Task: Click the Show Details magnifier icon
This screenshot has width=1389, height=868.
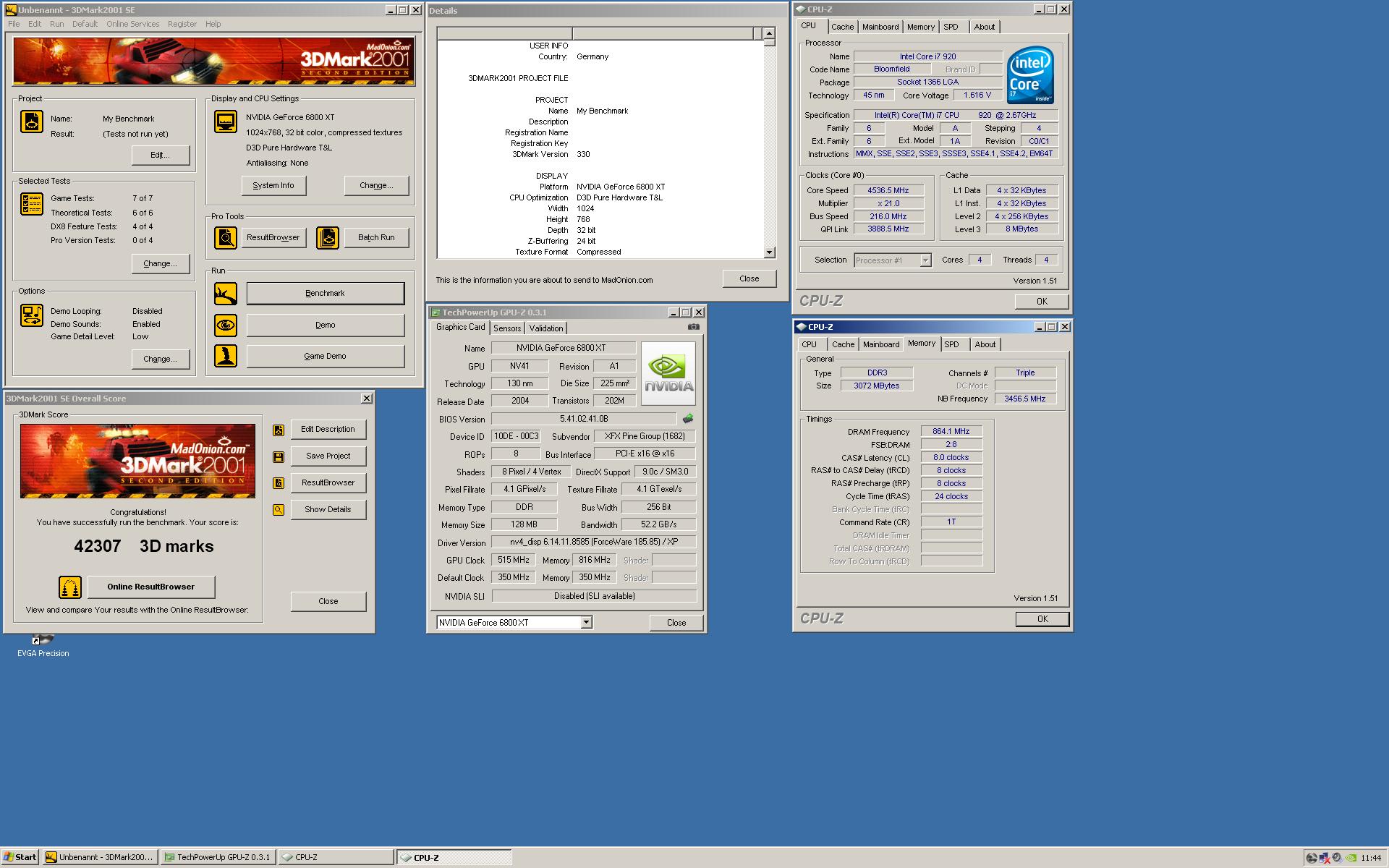Action: (x=279, y=510)
